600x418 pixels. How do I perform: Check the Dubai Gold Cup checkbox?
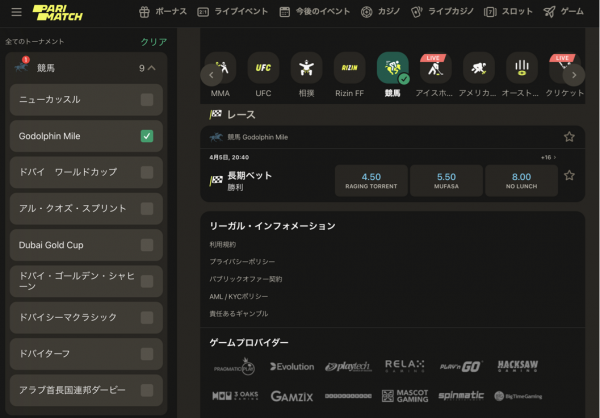pyautogui.click(x=147, y=245)
